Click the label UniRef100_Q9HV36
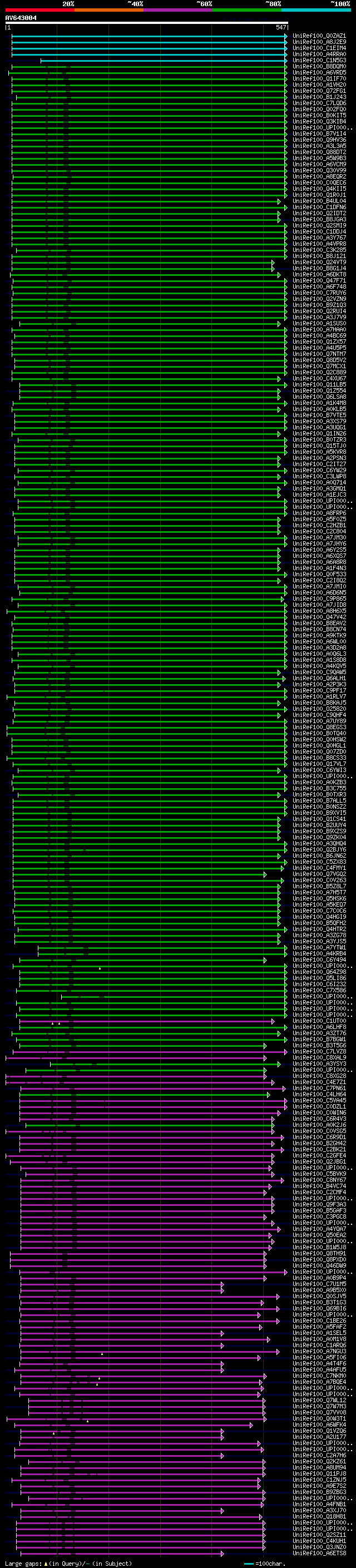356x1568 pixels. pyautogui.click(x=319, y=140)
